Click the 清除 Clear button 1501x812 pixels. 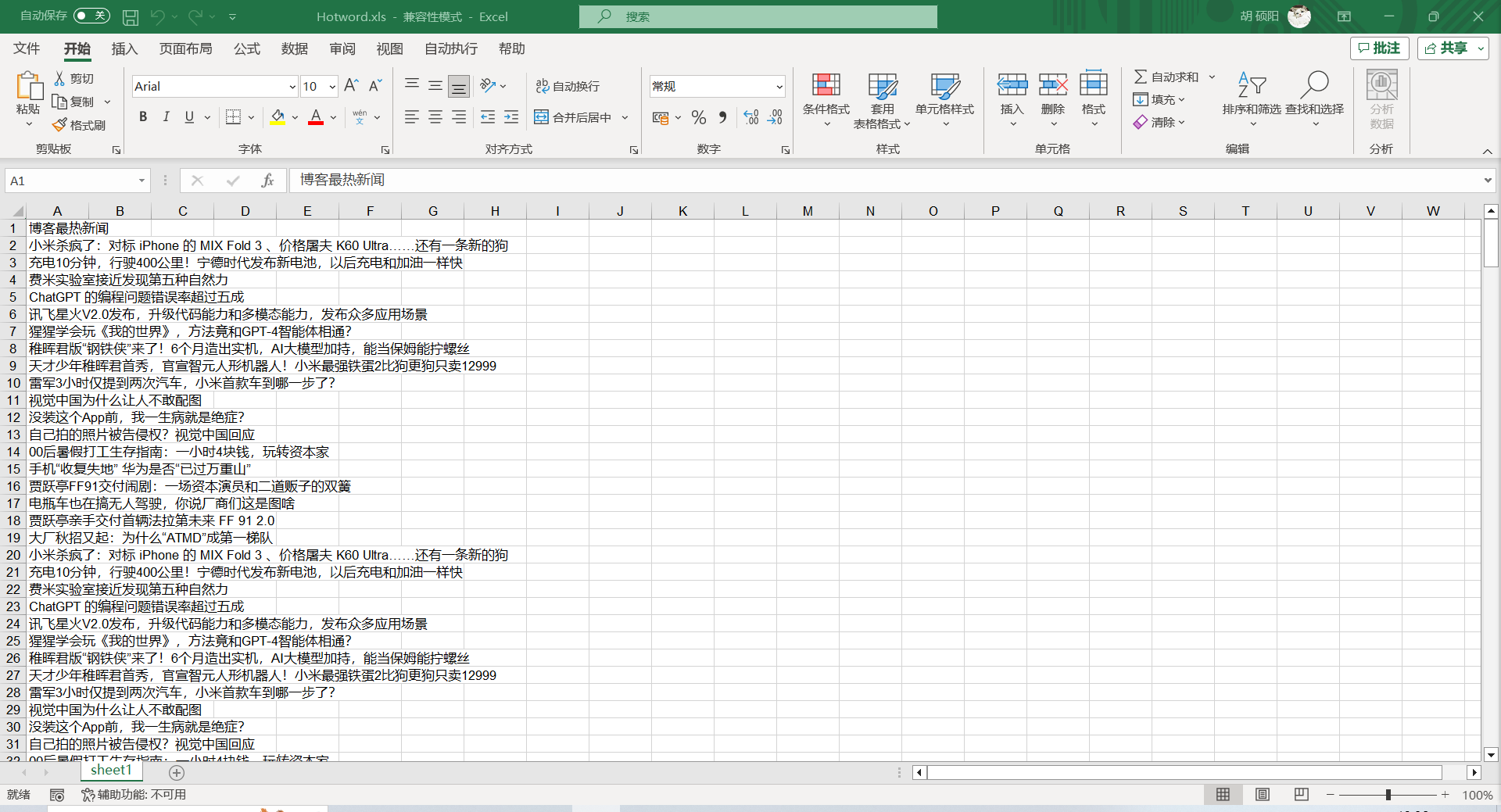1159,122
